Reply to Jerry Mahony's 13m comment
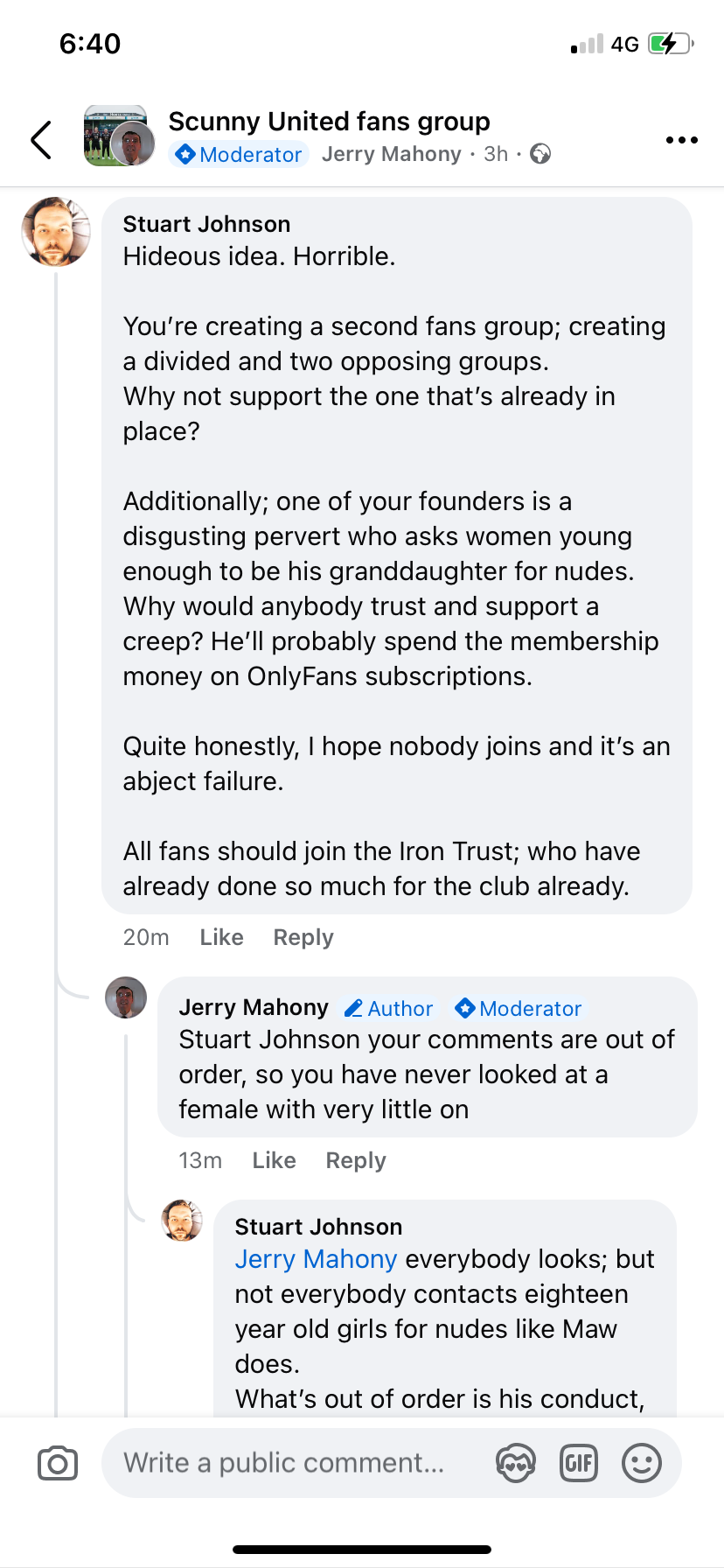This screenshot has height=1568, width=724. (x=356, y=1160)
